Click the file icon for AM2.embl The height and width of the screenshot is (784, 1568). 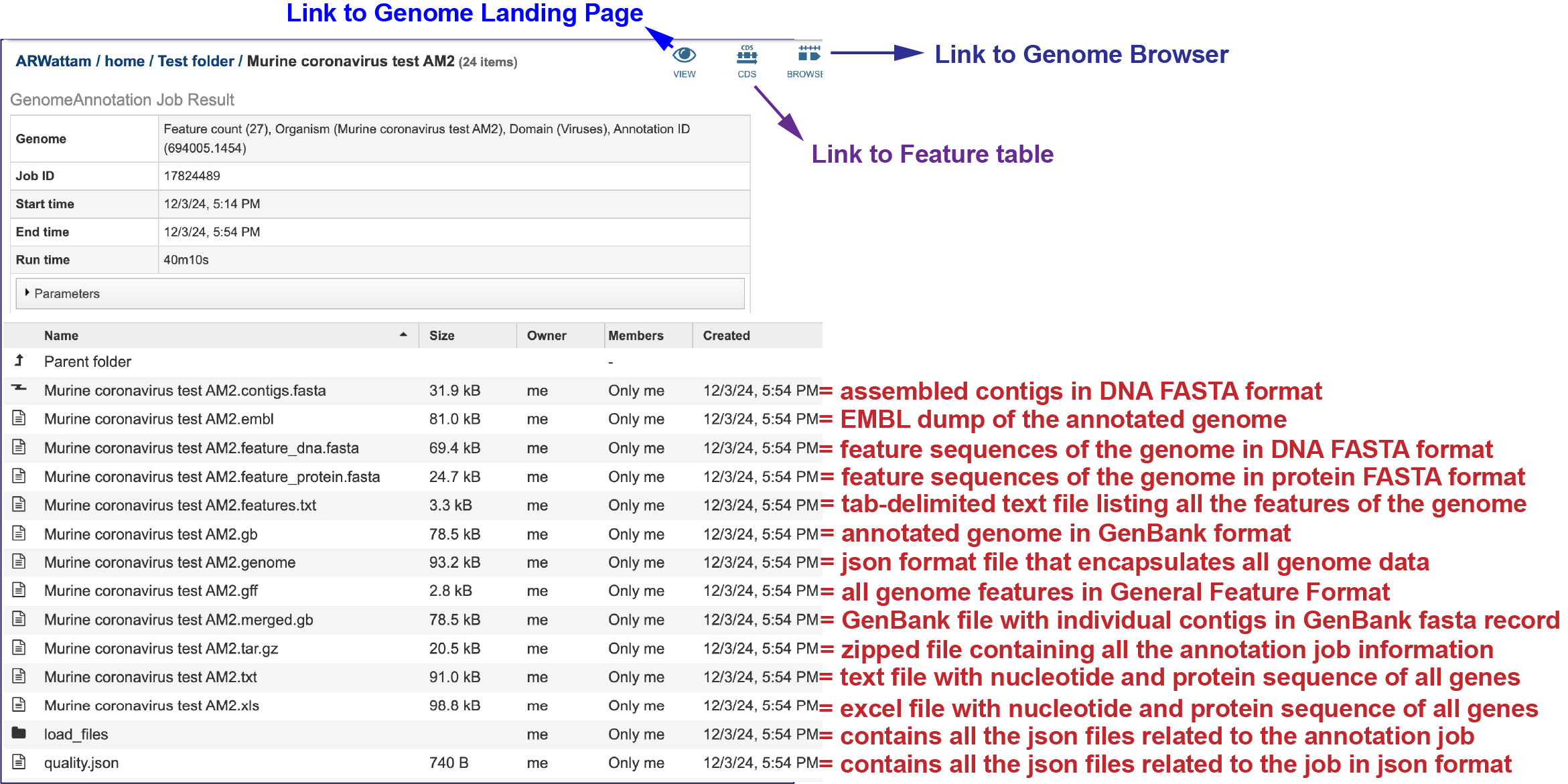(x=19, y=418)
